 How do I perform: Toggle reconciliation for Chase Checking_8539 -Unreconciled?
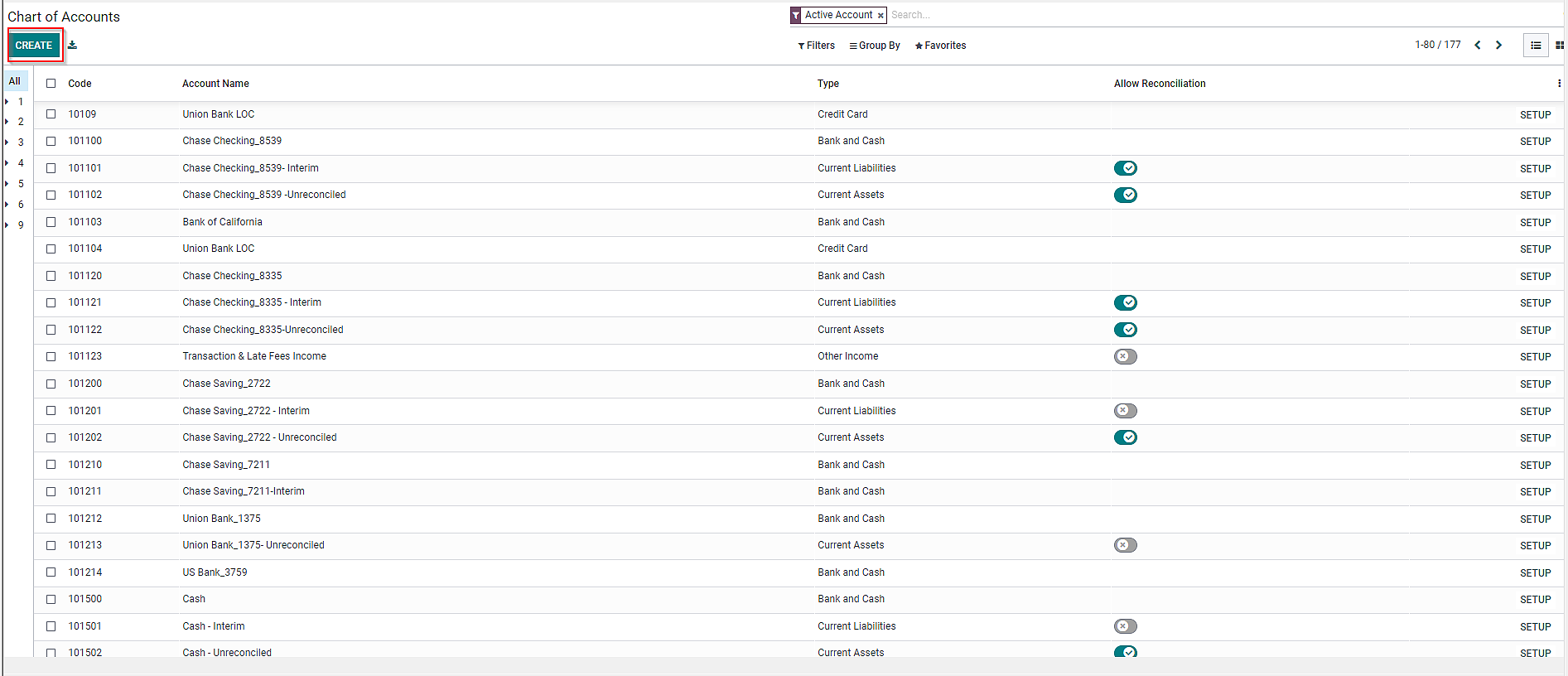tap(1125, 195)
